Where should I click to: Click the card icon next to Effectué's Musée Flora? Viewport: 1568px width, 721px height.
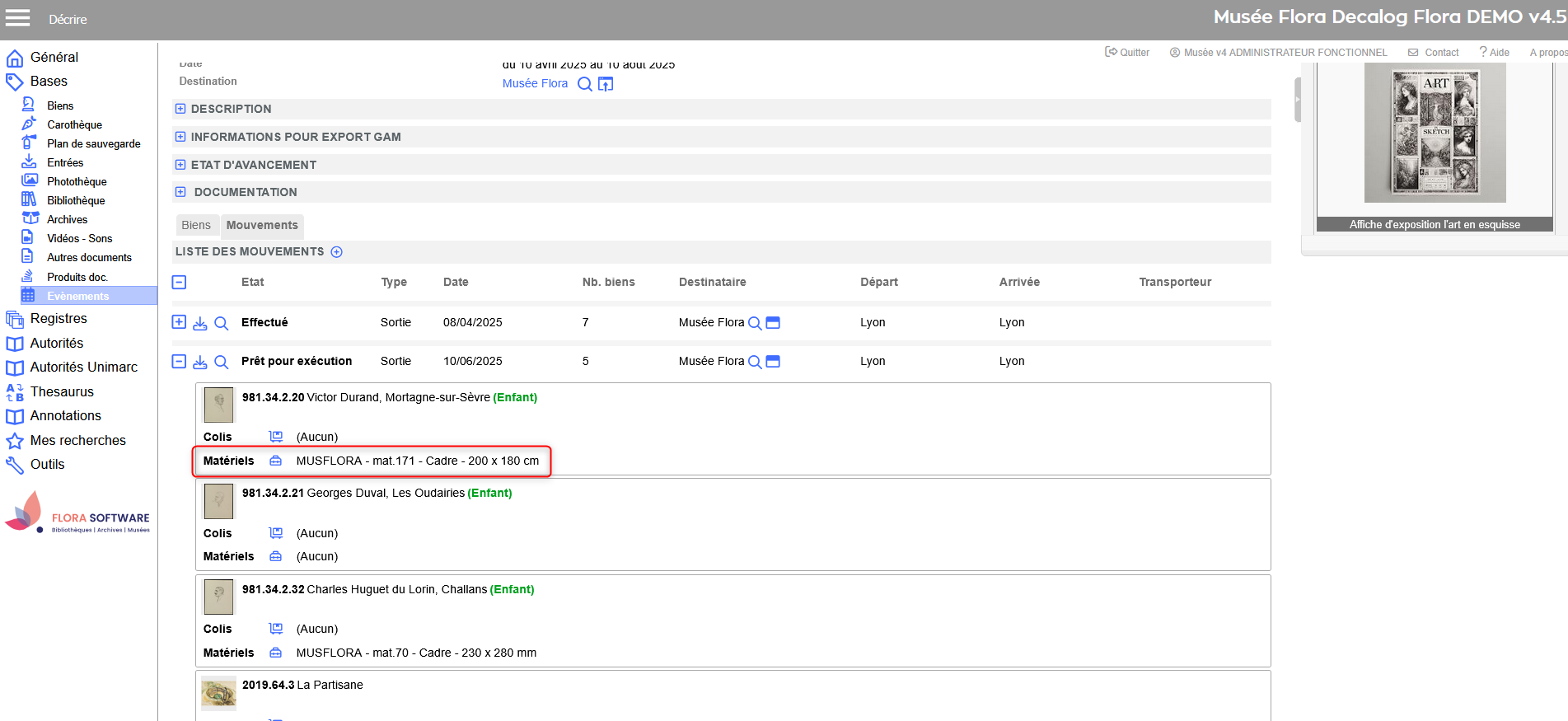pos(773,323)
